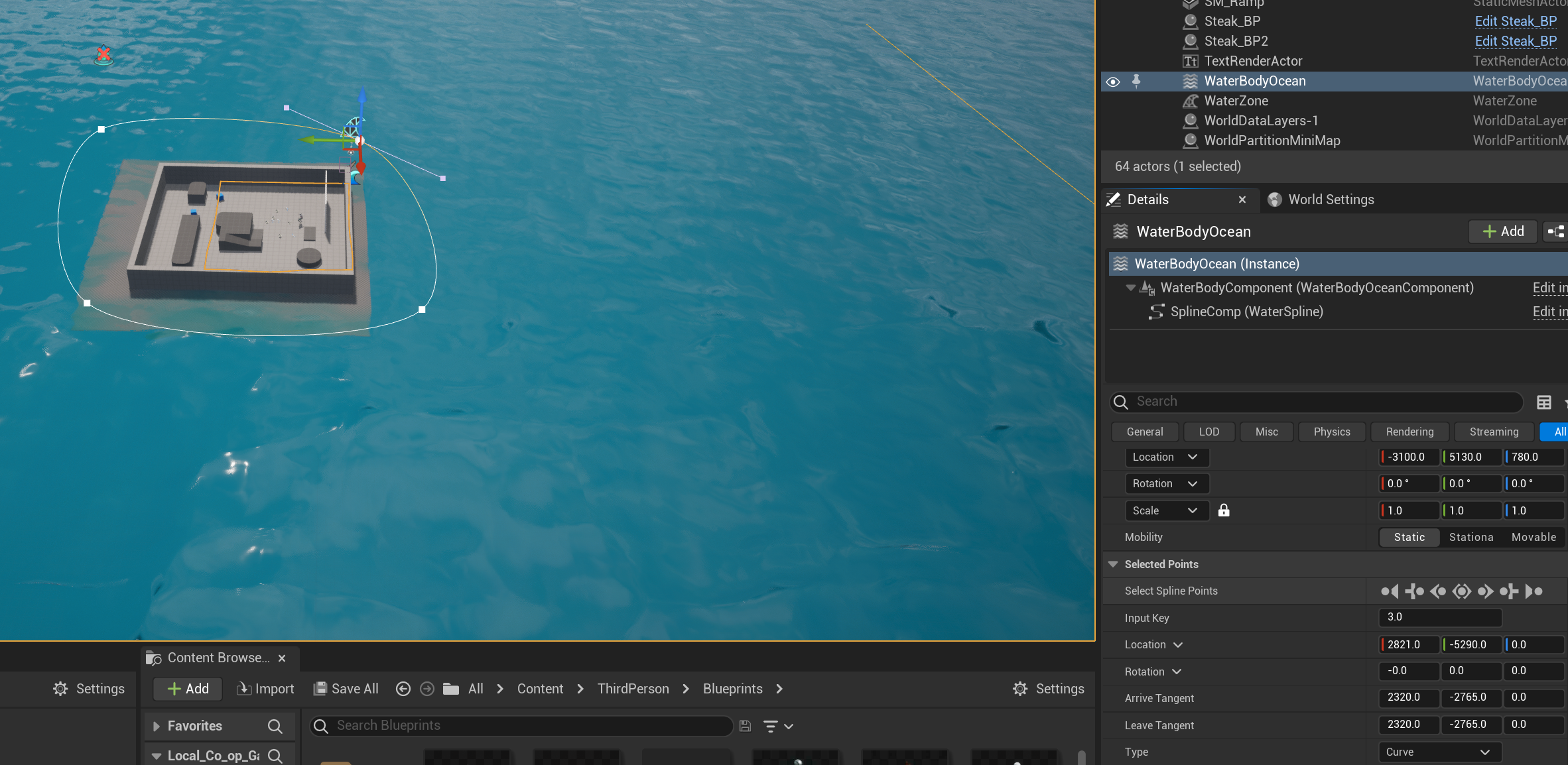This screenshot has height=765, width=1568.
Task: Click the pin icon next to WaterBodyOcean
Action: click(x=1136, y=81)
